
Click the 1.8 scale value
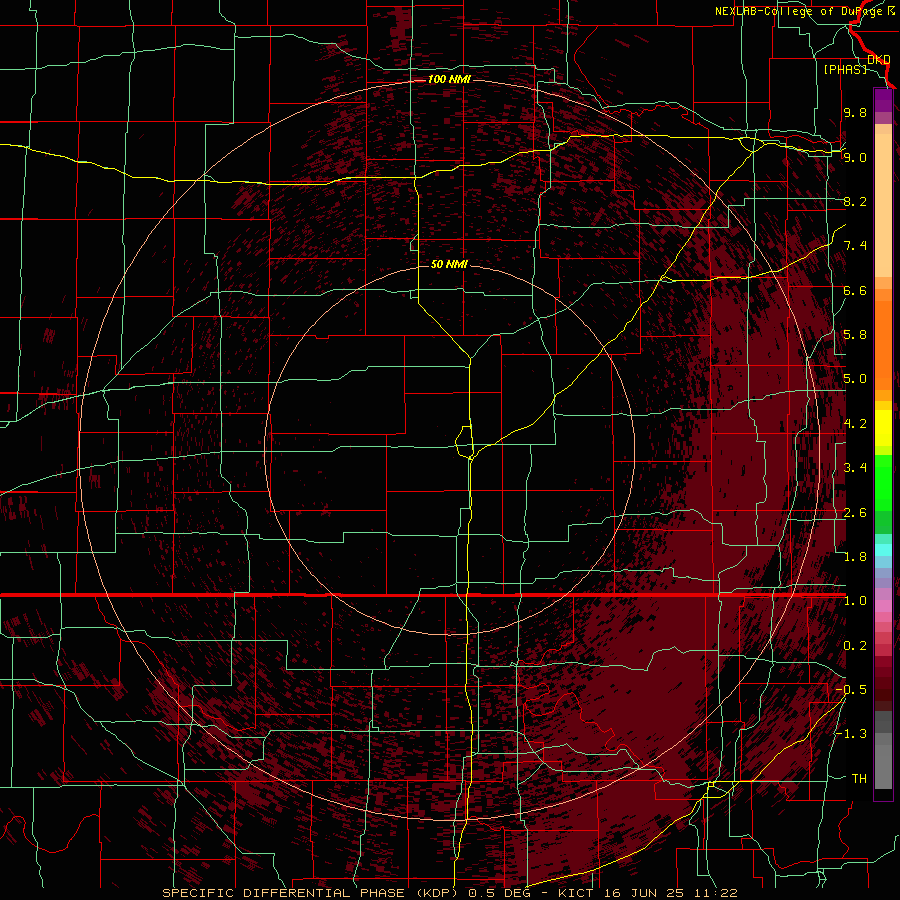pos(855,557)
